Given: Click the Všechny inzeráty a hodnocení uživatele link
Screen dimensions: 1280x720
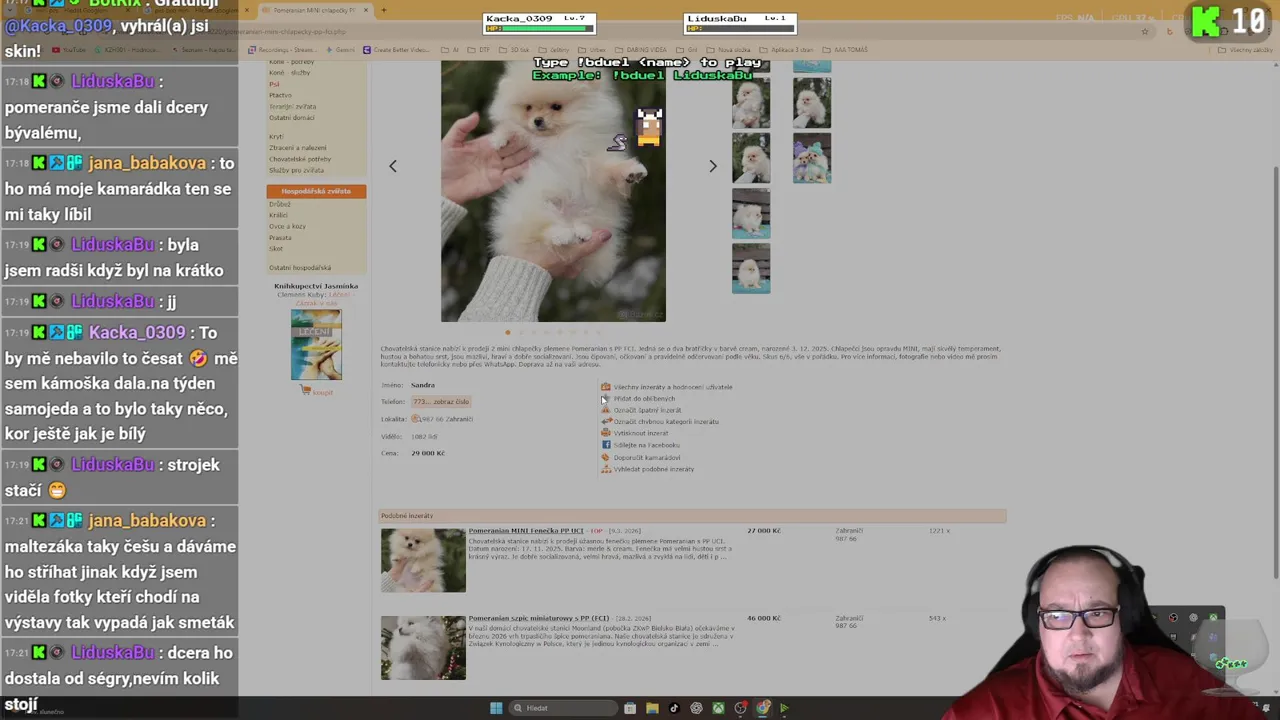Looking at the screenshot, I should coord(673,387).
